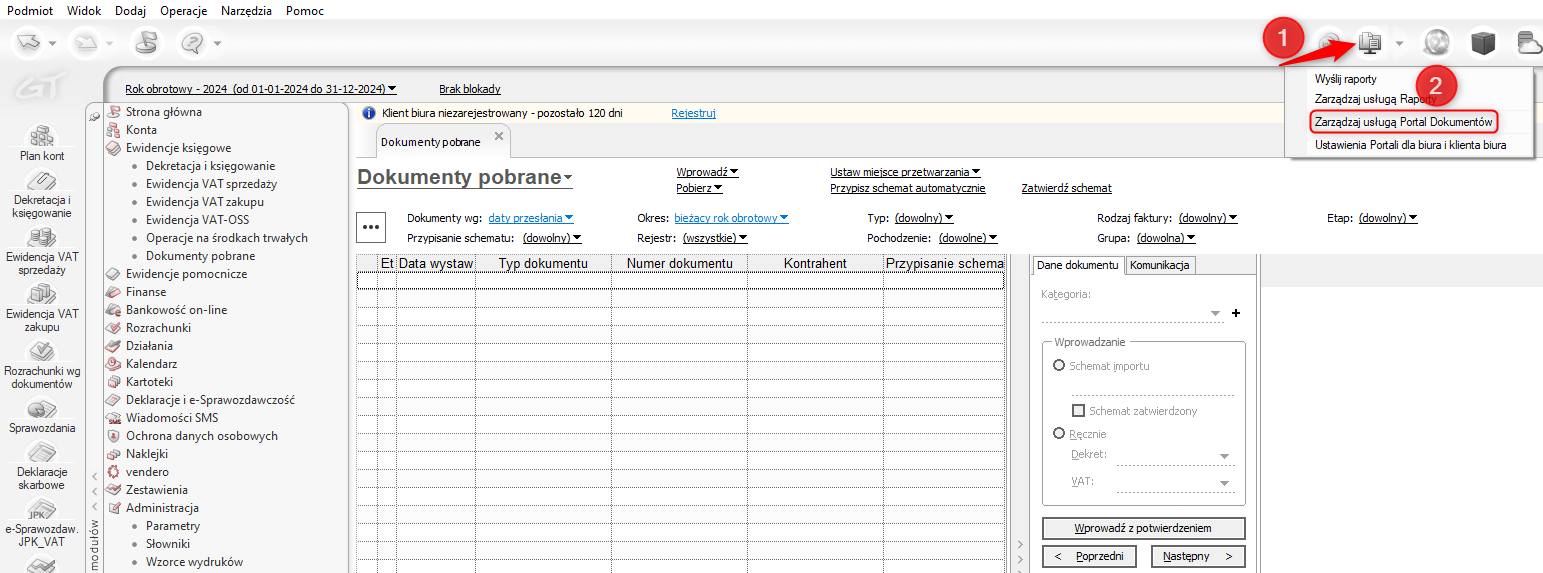Open Grupa (dowolna) filter dropdown
The height and width of the screenshot is (573, 1543).
pyautogui.click(x=1166, y=238)
